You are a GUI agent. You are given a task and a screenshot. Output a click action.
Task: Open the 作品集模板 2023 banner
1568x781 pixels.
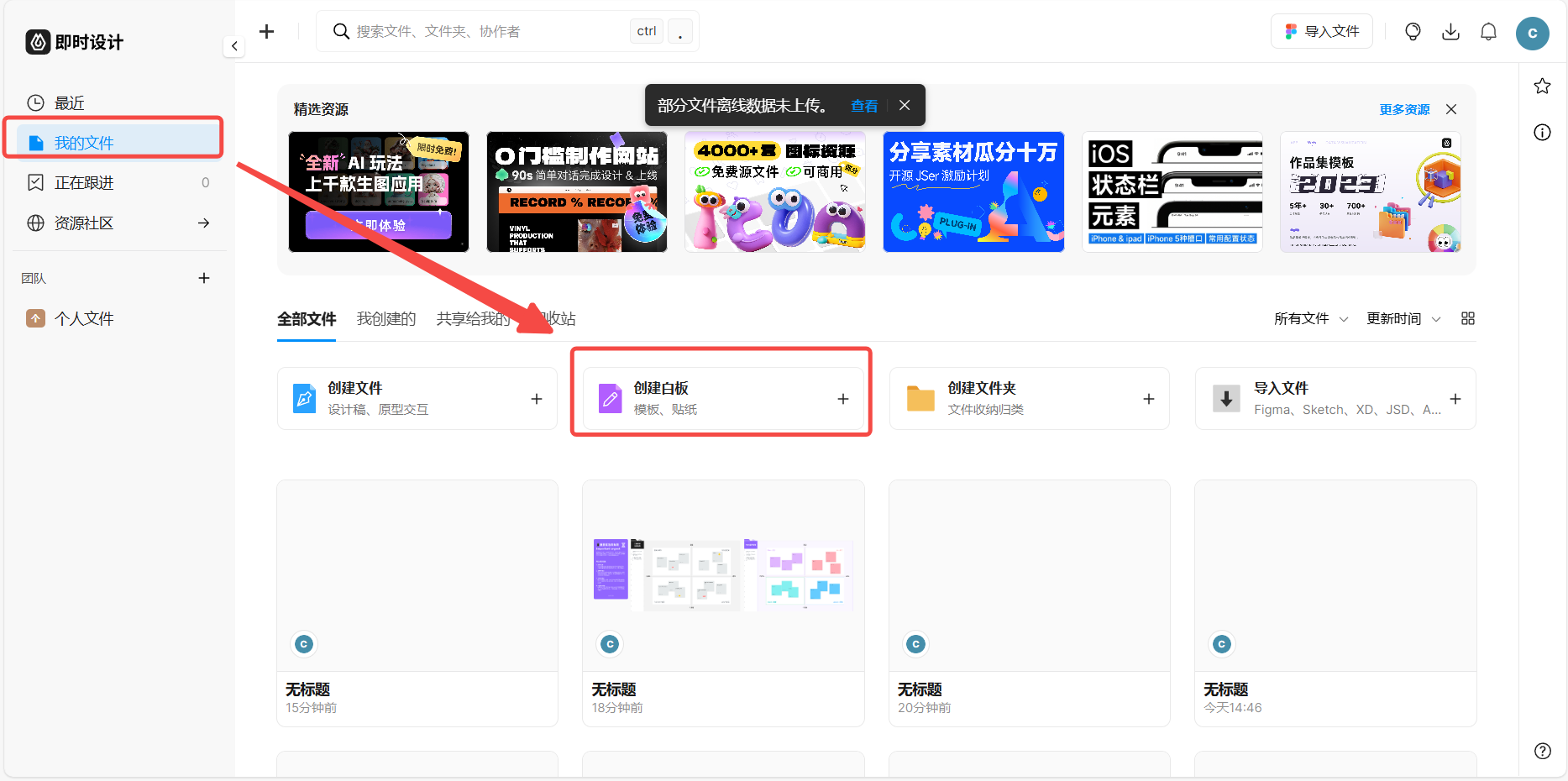tap(1371, 191)
